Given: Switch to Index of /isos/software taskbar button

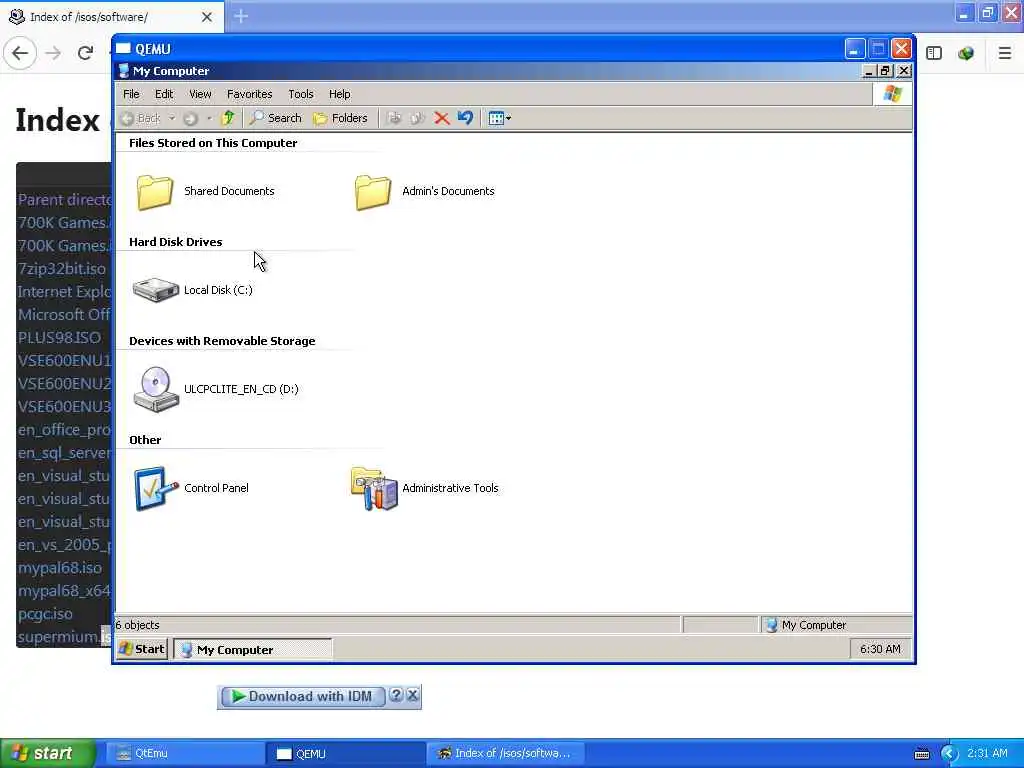Looking at the screenshot, I should [505, 754].
